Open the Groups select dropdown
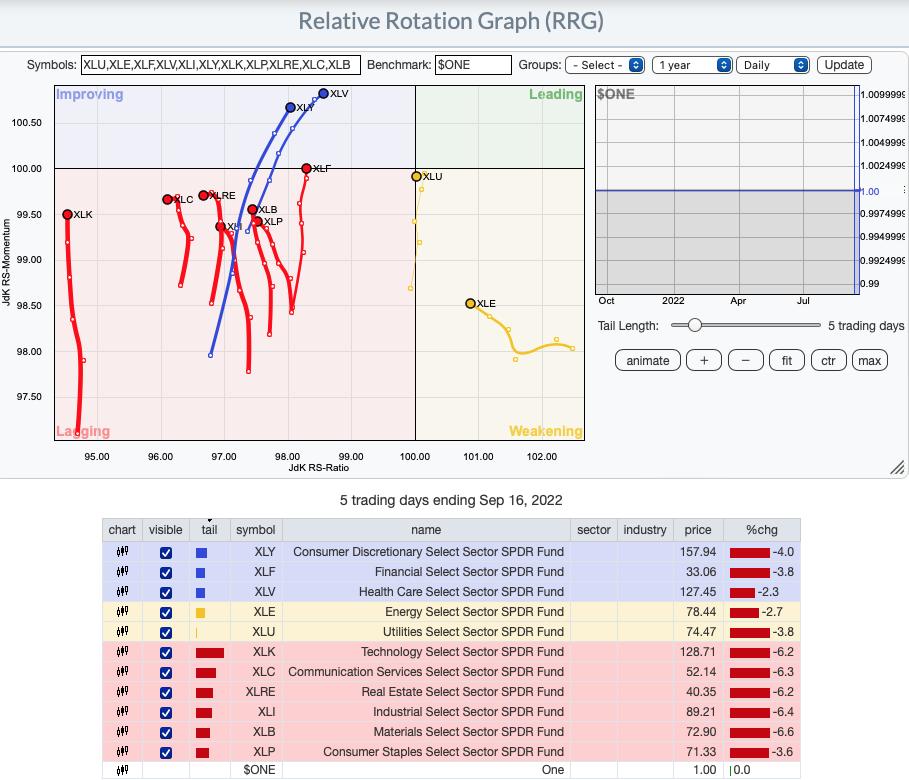Image resolution: width=909 pixels, height=780 pixels. tap(605, 65)
